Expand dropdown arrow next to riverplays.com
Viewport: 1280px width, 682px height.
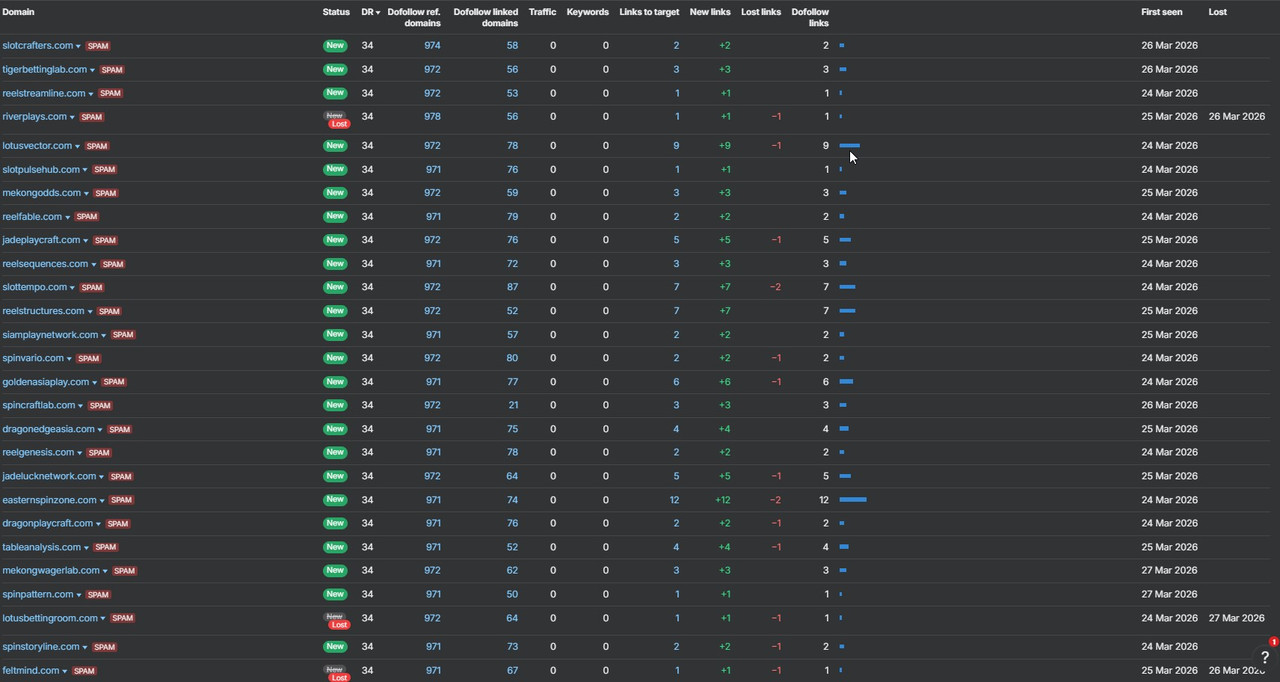point(73,117)
